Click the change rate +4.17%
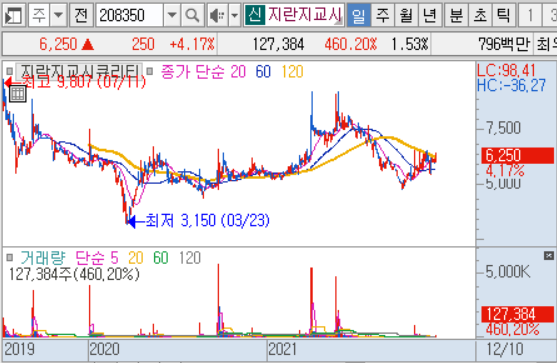557x363 pixels. click(192, 45)
